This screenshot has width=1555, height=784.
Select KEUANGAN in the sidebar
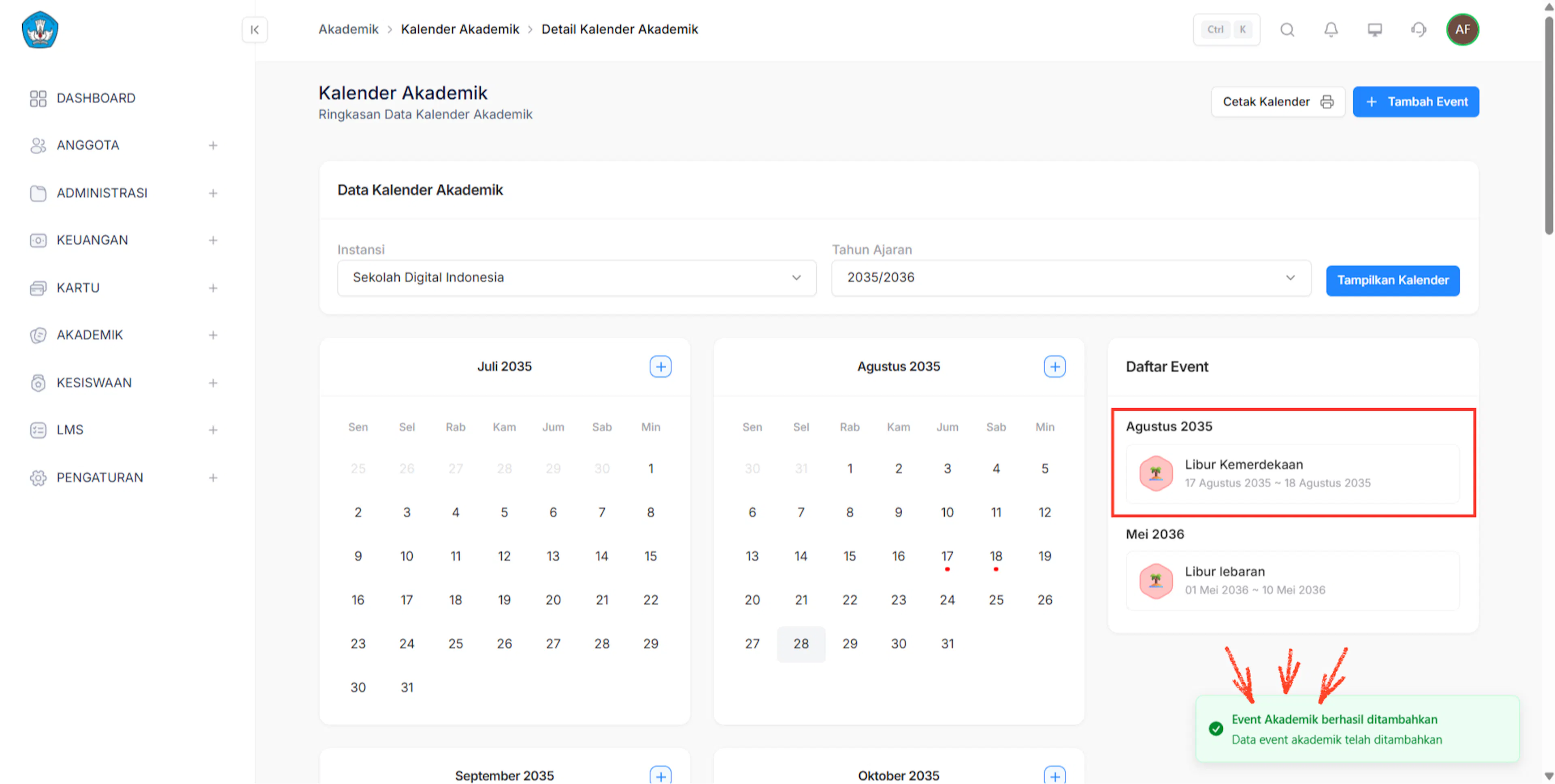(x=92, y=240)
